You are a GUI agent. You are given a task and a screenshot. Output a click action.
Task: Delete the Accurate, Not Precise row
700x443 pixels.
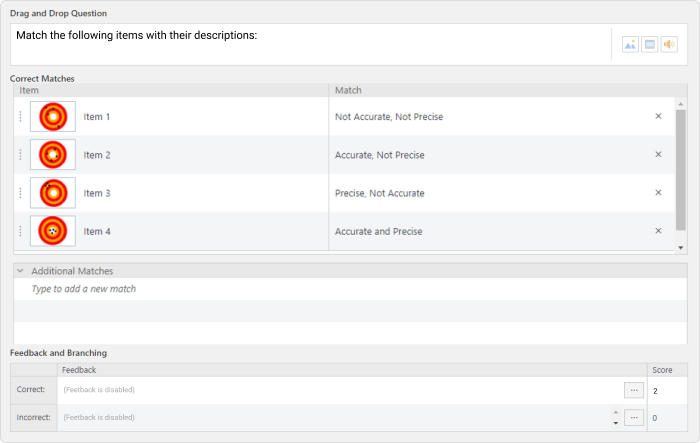(x=658, y=155)
